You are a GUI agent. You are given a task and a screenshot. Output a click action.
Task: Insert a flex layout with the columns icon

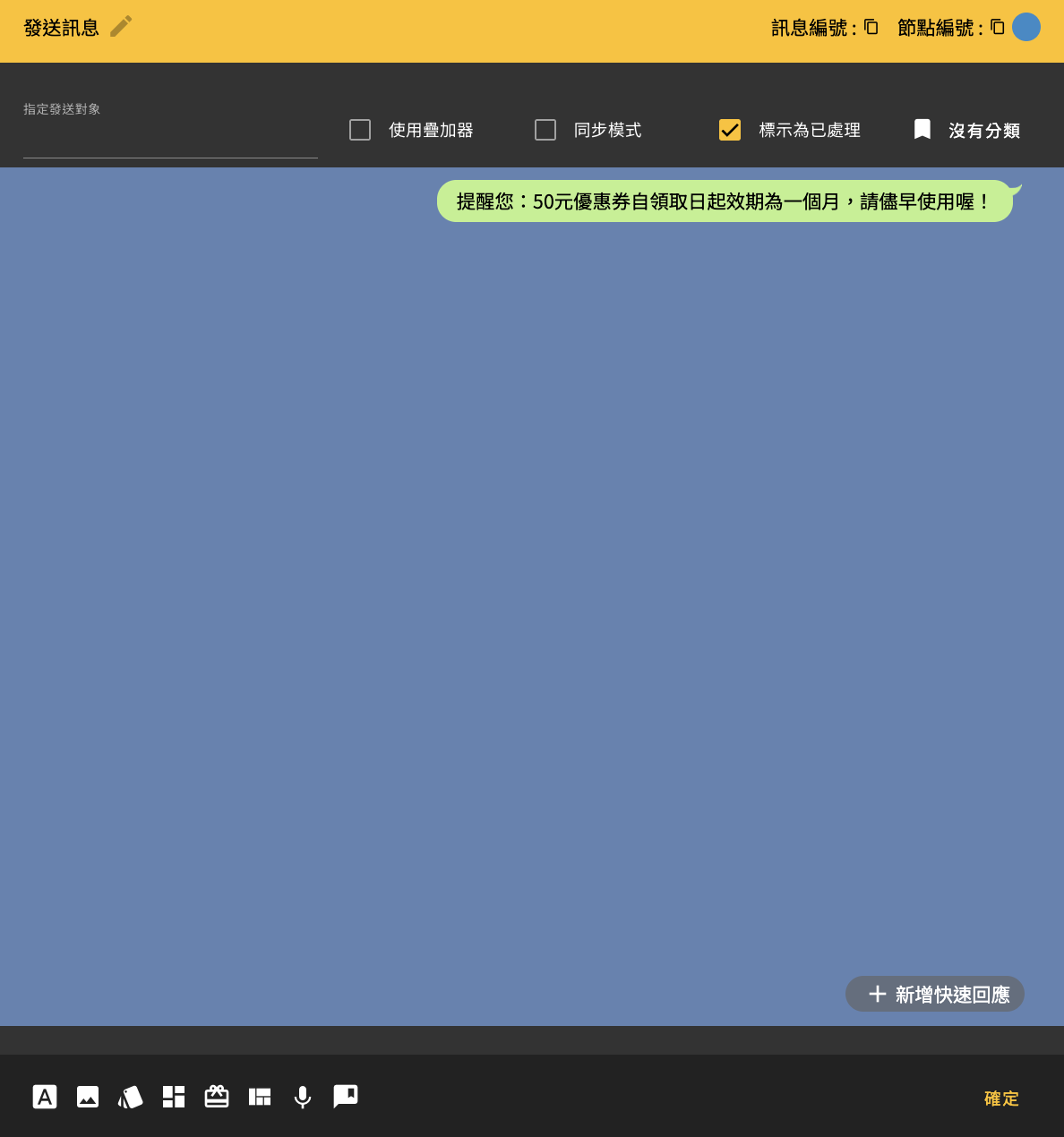(260, 1097)
